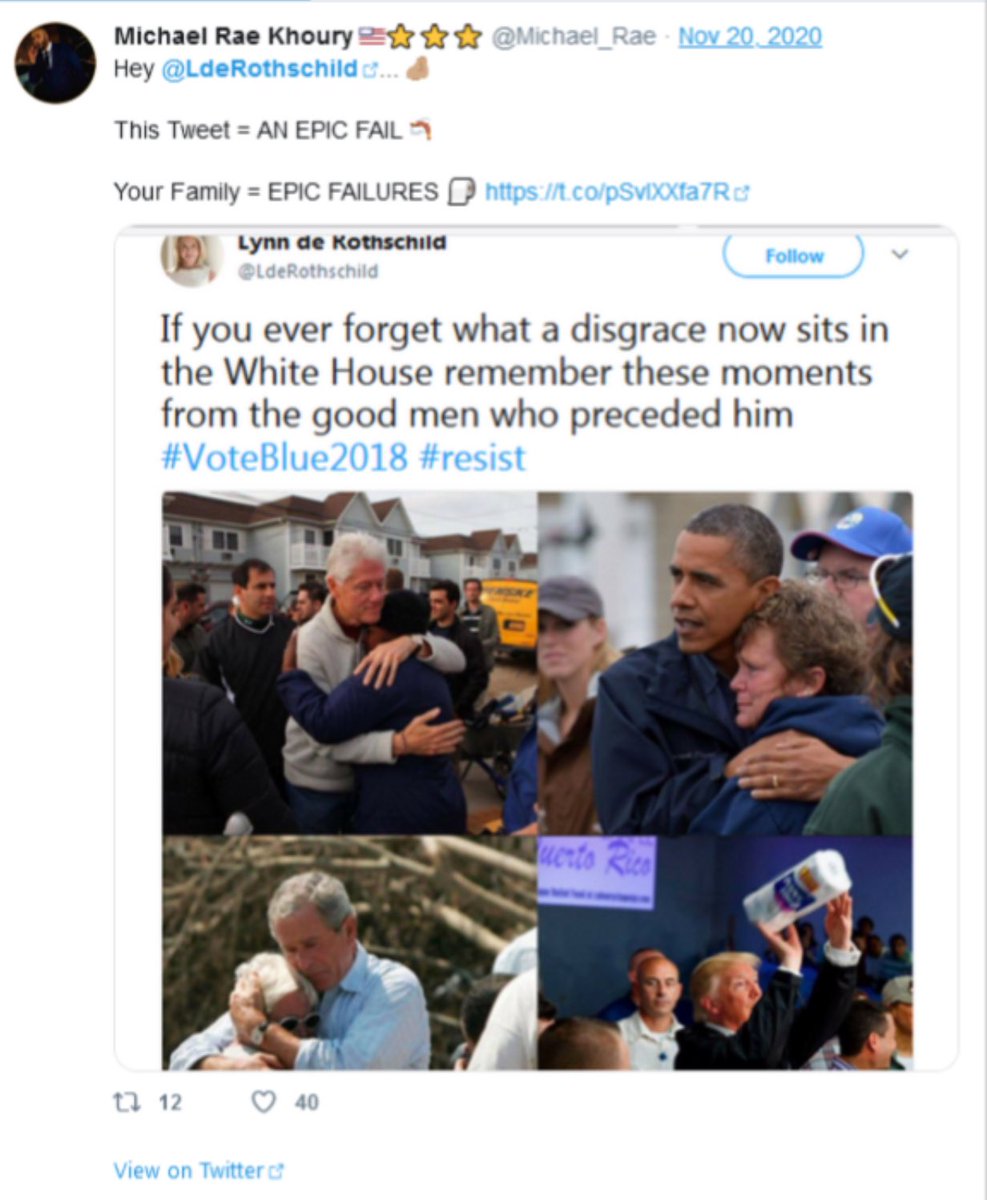Click the heart like icon showing 40
Screen dimensions: 987x1200
pos(263,1102)
